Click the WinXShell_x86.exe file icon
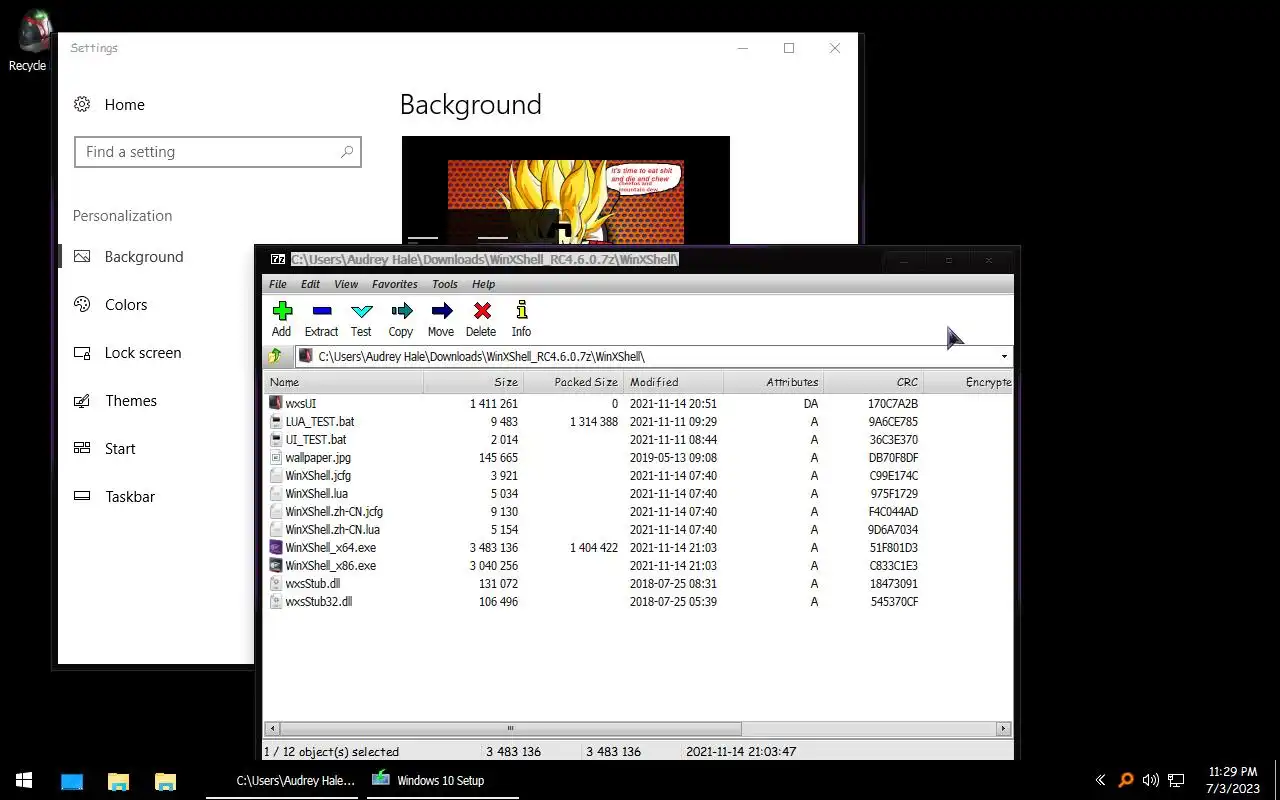Image resolution: width=1280 pixels, height=800 pixels. 276,566
